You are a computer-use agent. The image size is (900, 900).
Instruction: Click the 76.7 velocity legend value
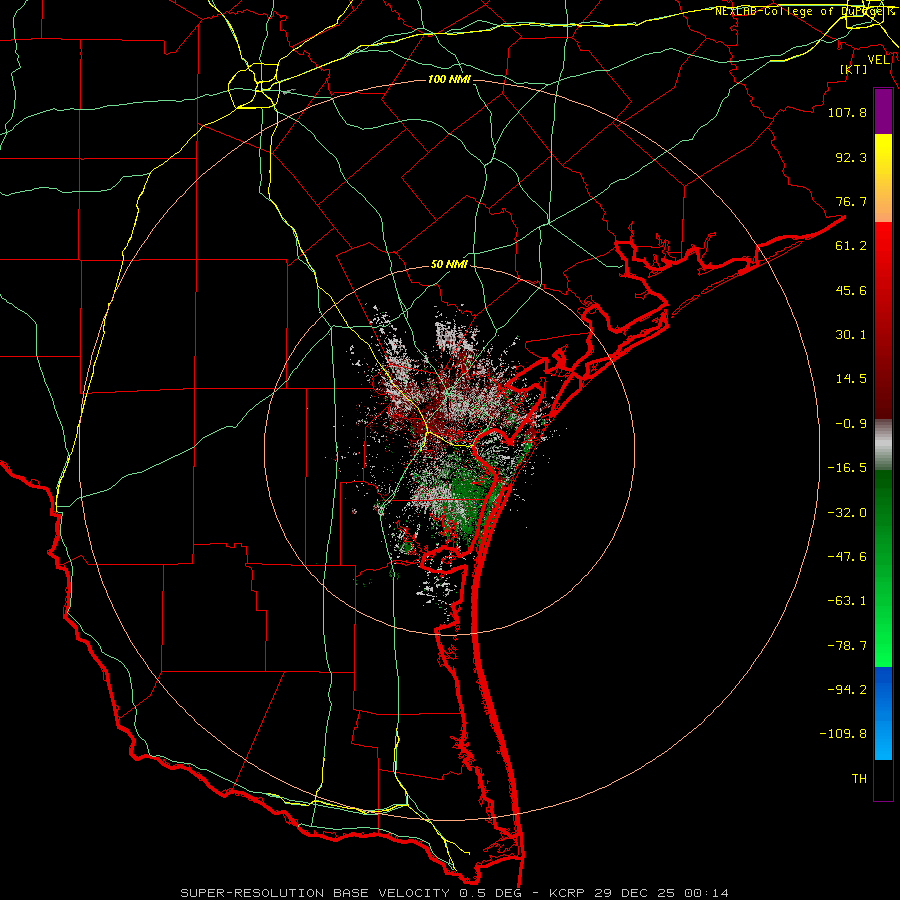(851, 201)
